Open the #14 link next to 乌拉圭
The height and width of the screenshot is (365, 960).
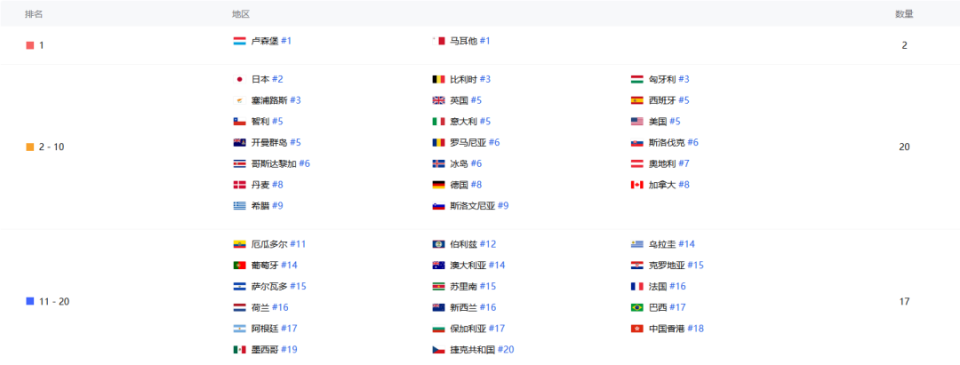tap(686, 244)
